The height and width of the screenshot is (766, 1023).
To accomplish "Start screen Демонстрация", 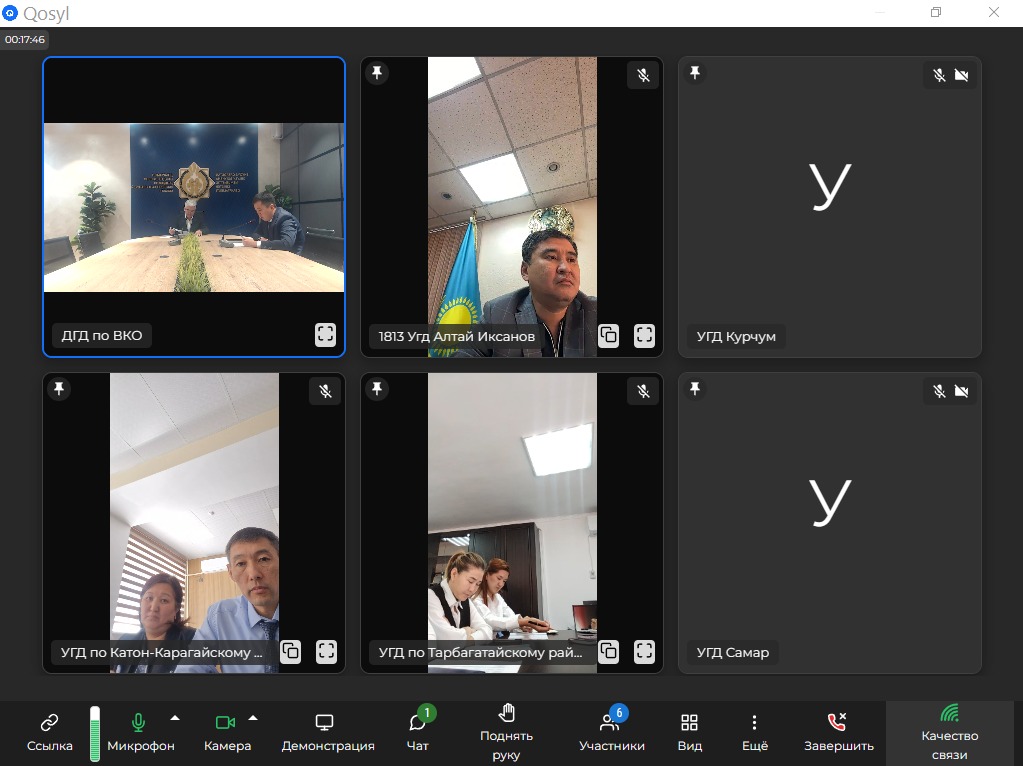I will [328, 732].
